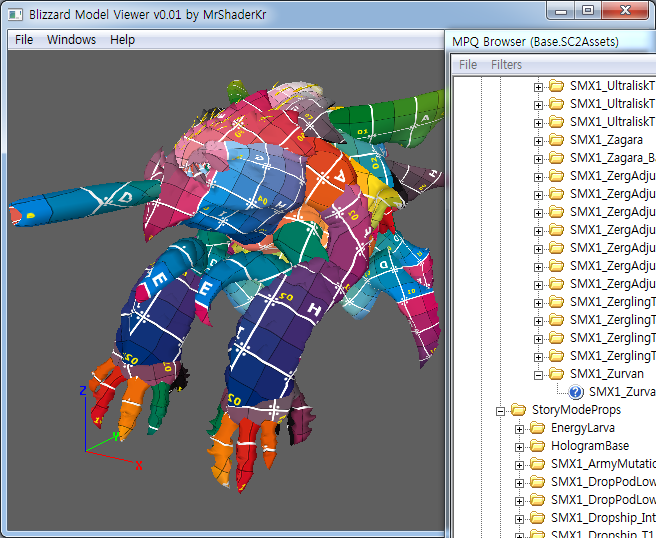Image resolution: width=656 pixels, height=538 pixels.
Task: Close the Blizzard Model Viewer window
Action: coord(625,10)
